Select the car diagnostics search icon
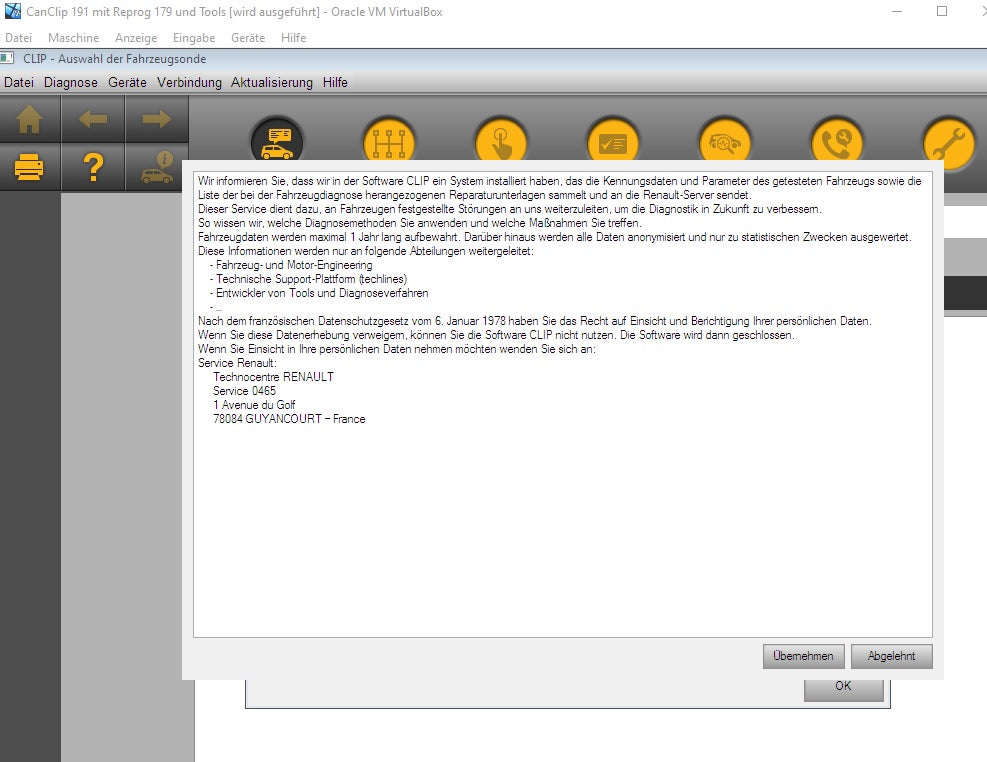This screenshot has width=987, height=762. pyautogui.click(x=724, y=143)
